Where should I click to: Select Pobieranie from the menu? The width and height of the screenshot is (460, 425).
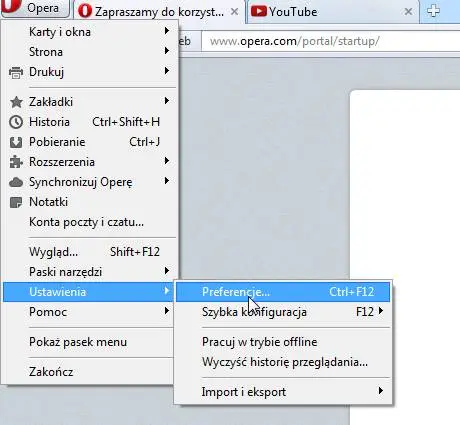(x=90, y=142)
